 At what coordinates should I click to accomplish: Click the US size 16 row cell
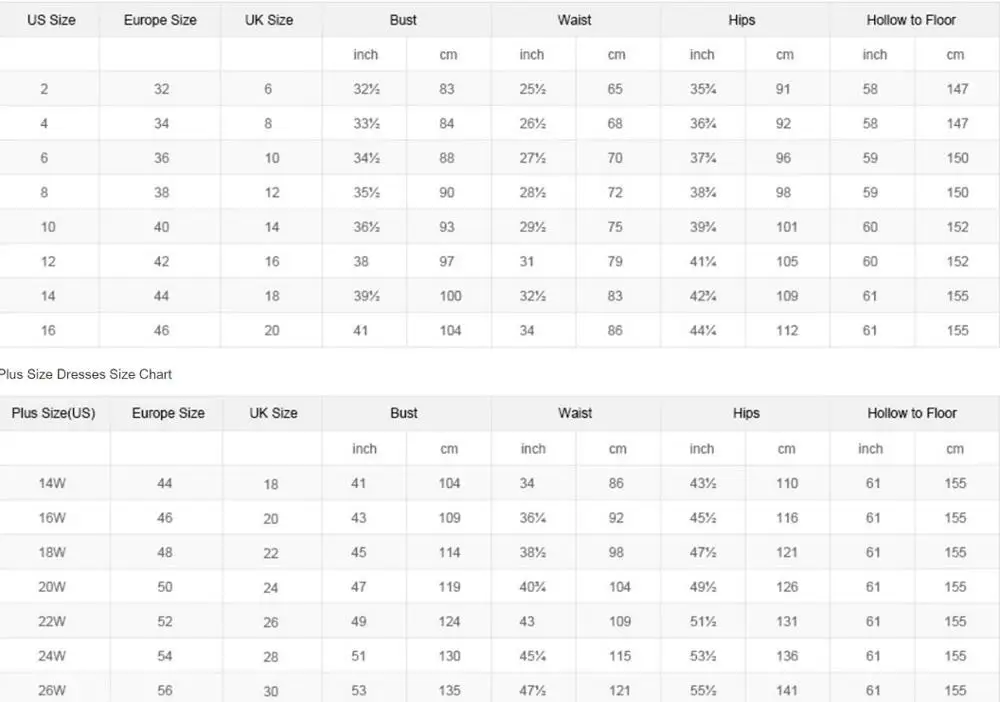coord(48,330)
